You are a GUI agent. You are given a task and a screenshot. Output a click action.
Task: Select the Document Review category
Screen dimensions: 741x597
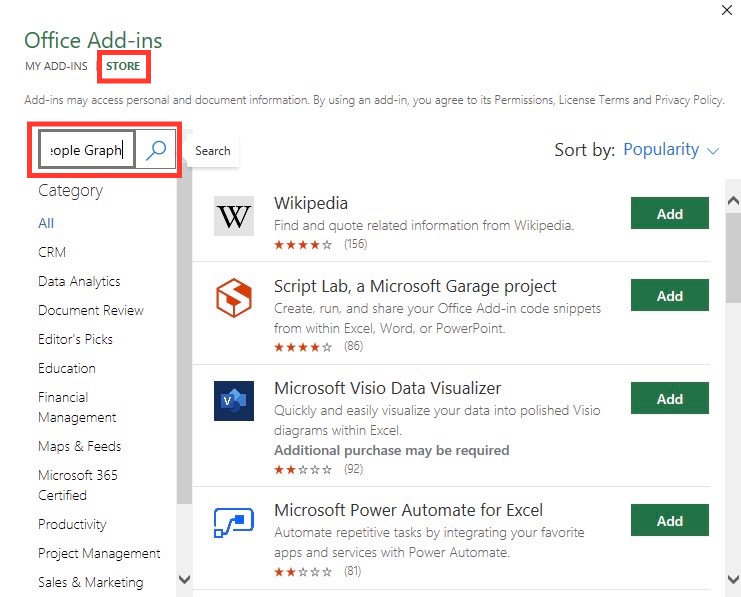pos(91,310)
